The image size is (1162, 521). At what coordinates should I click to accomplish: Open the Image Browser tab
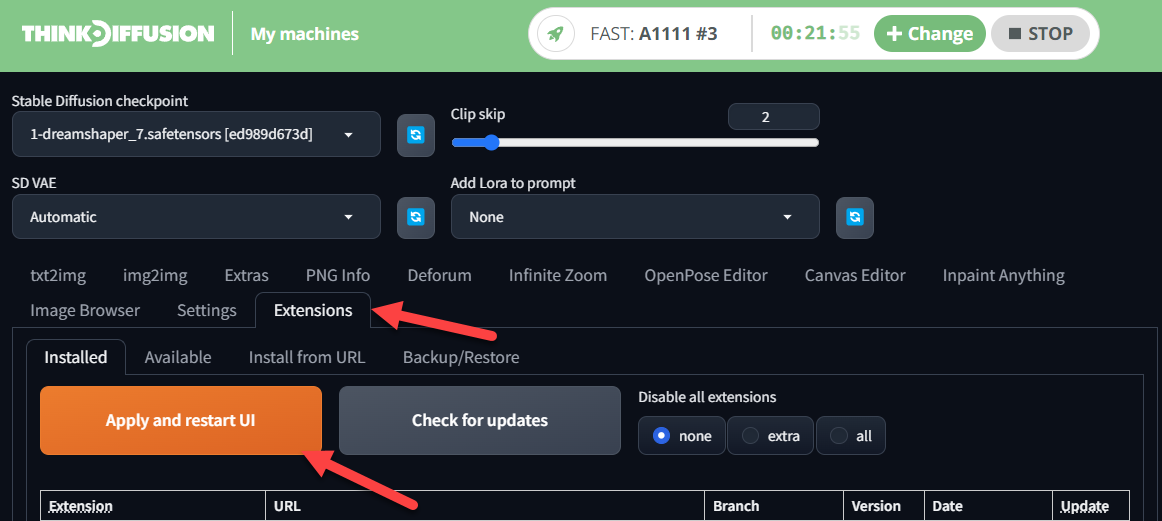pos(84,311)
